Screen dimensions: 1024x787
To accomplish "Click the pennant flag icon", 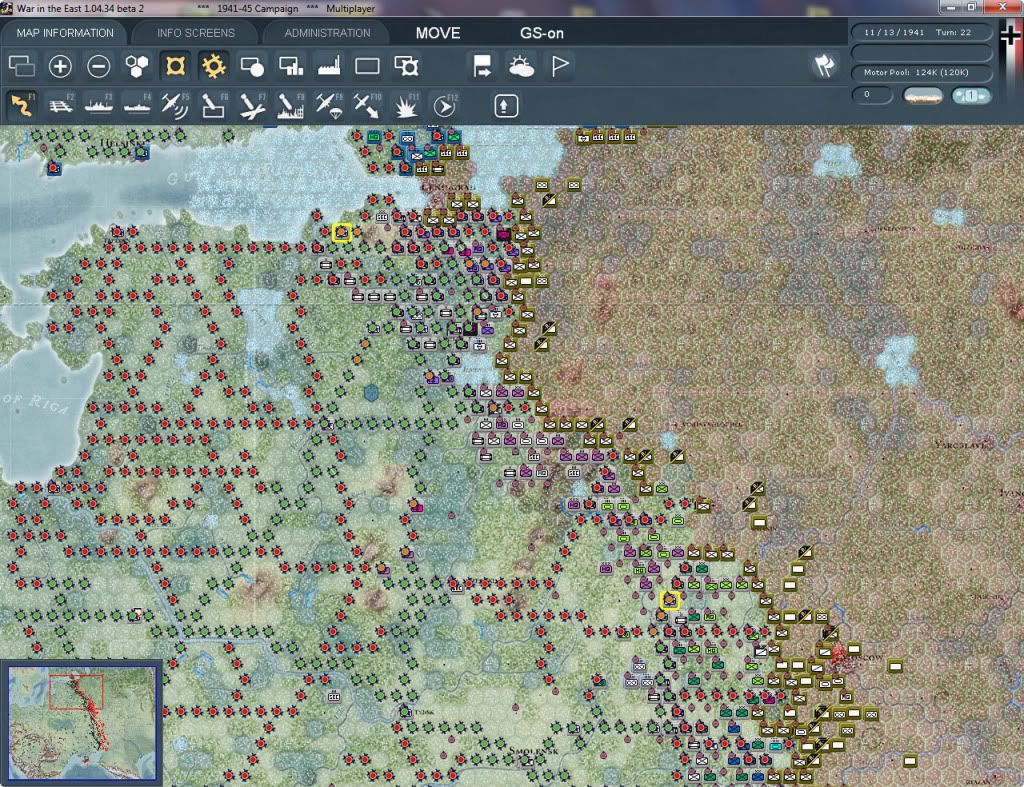I will 560,66.
